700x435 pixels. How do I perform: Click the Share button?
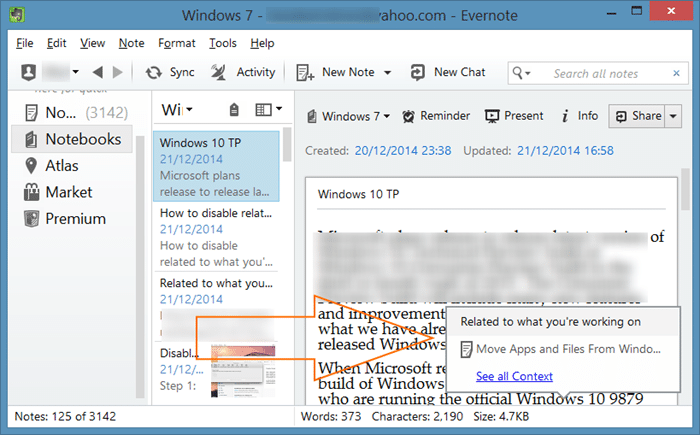pos(638,116)
